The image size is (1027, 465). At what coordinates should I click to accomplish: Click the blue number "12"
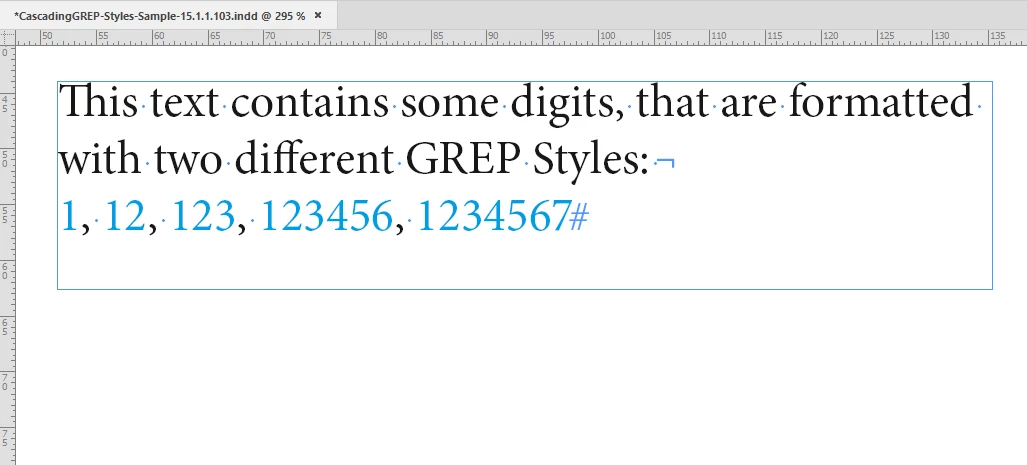pyautogui.click(x=124, y=215)
